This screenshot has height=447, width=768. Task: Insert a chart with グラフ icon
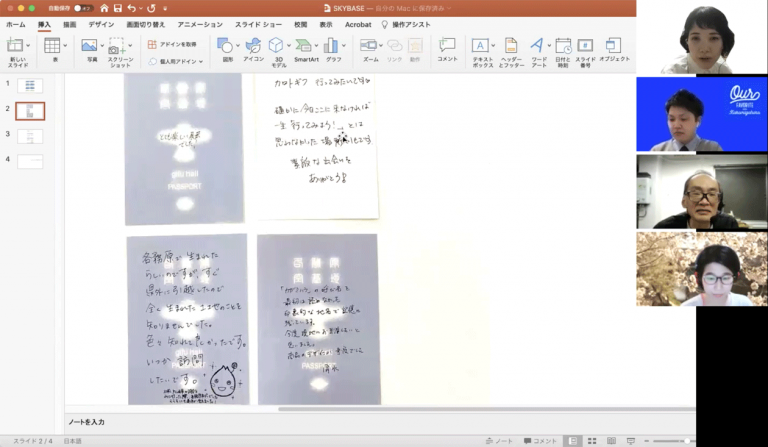click(331, 45)
